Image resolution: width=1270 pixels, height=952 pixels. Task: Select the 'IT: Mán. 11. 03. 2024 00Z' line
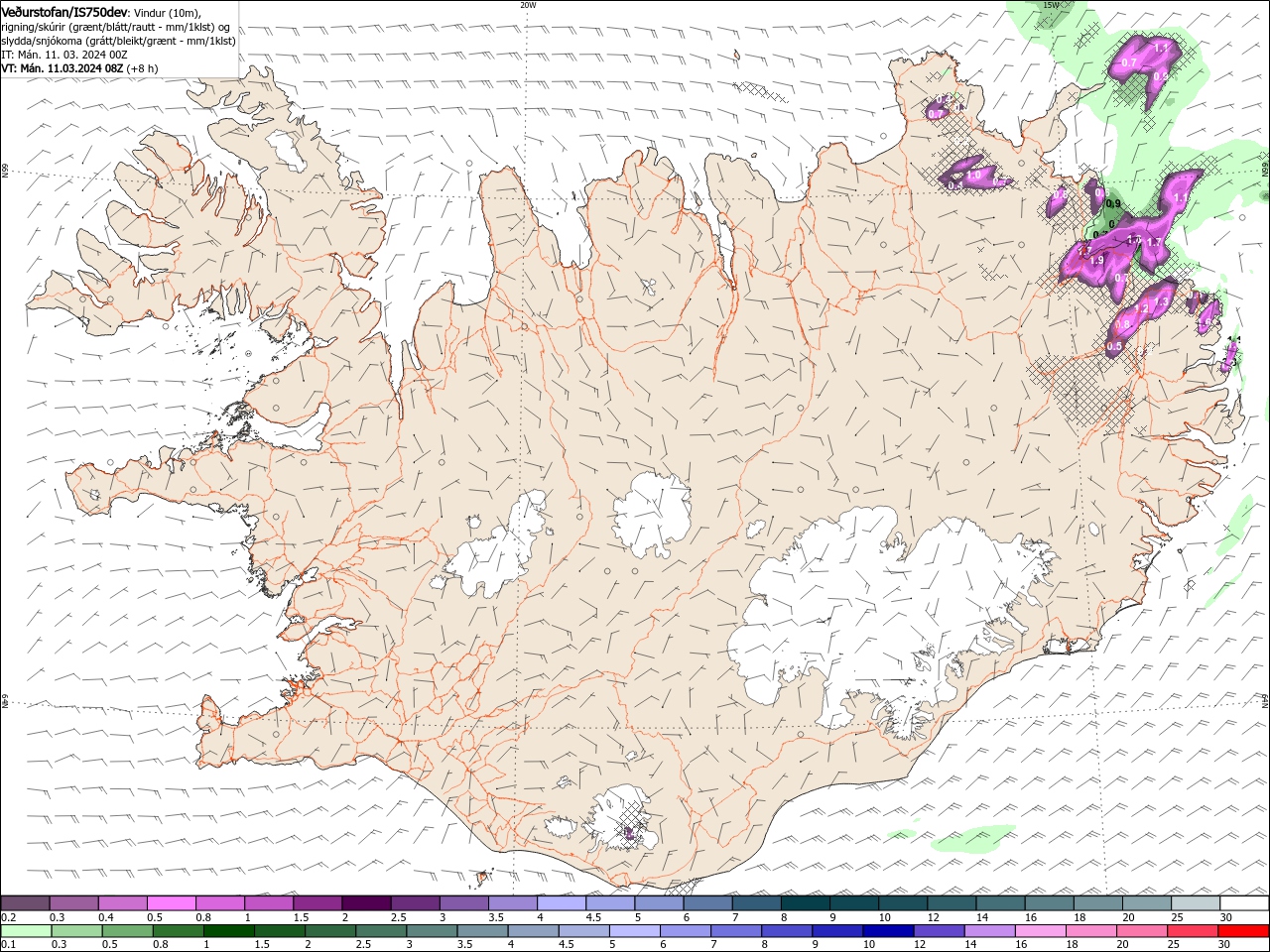click(64, 55)
